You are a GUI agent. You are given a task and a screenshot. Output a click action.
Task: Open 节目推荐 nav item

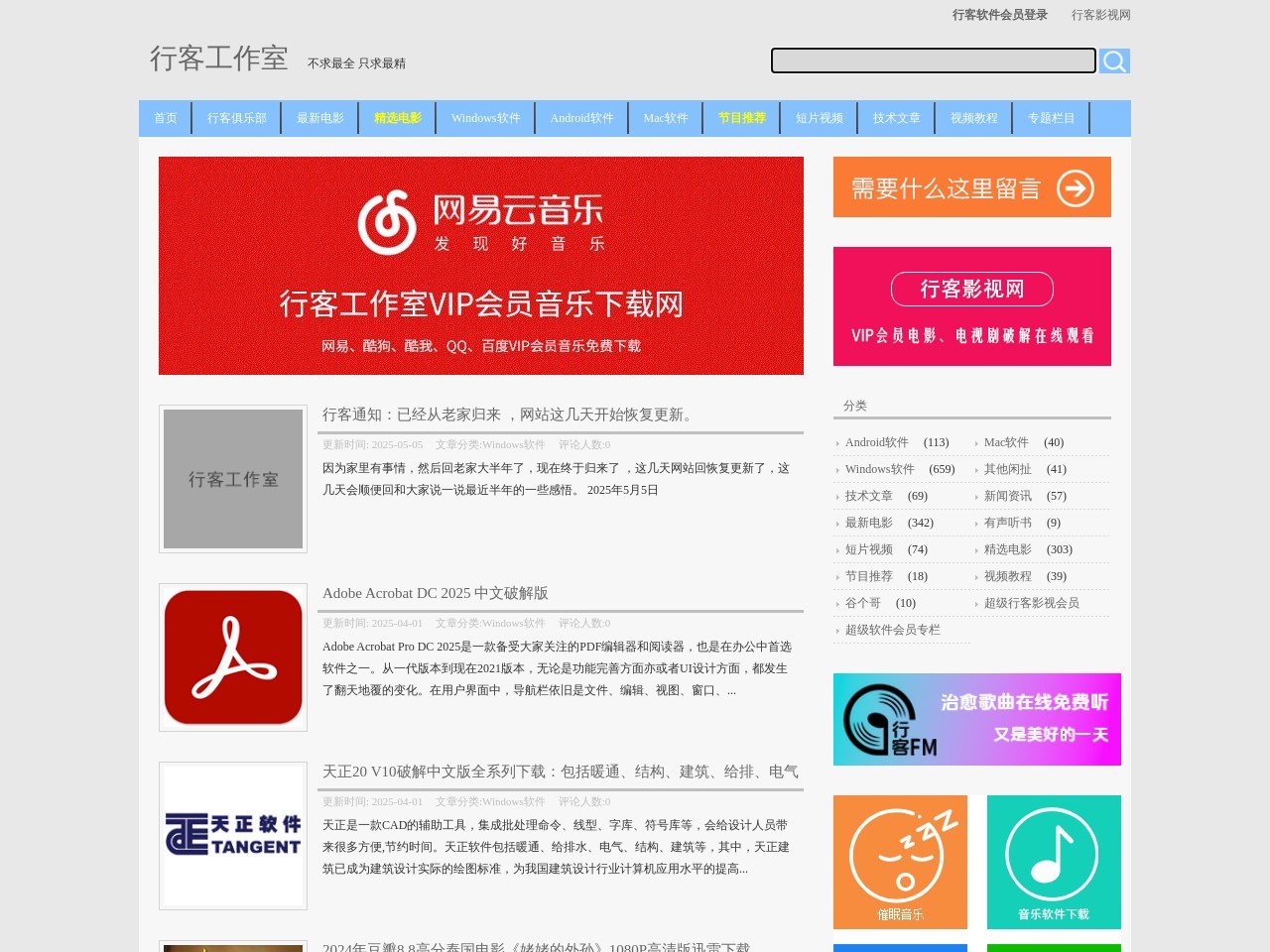click(742, 118)
